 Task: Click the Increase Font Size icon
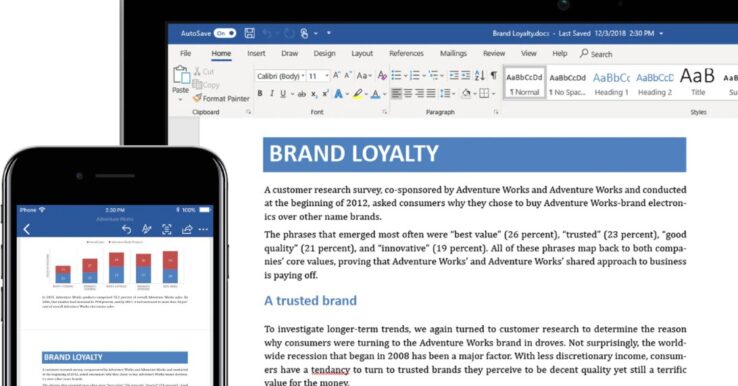337,75
